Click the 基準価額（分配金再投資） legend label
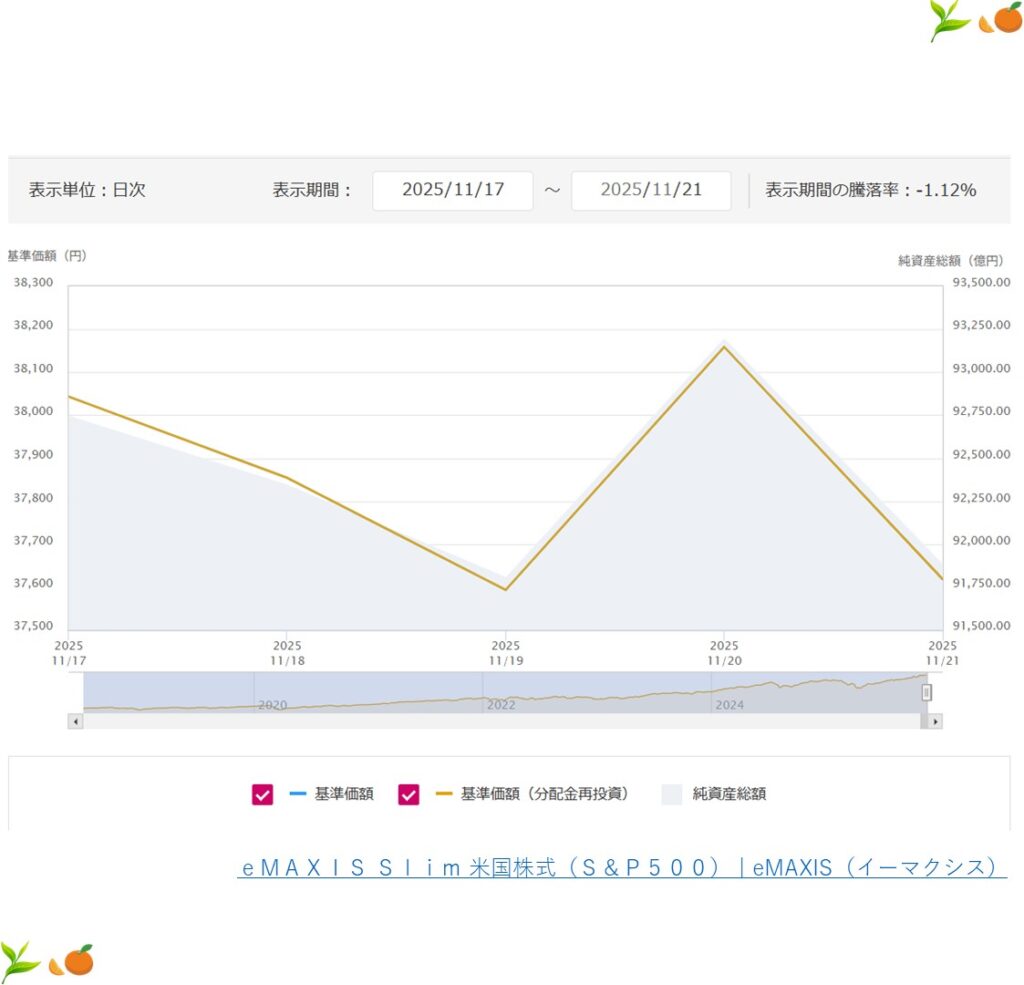The height and width of the screenshot is (985, 1024). (x=544, y=795)
